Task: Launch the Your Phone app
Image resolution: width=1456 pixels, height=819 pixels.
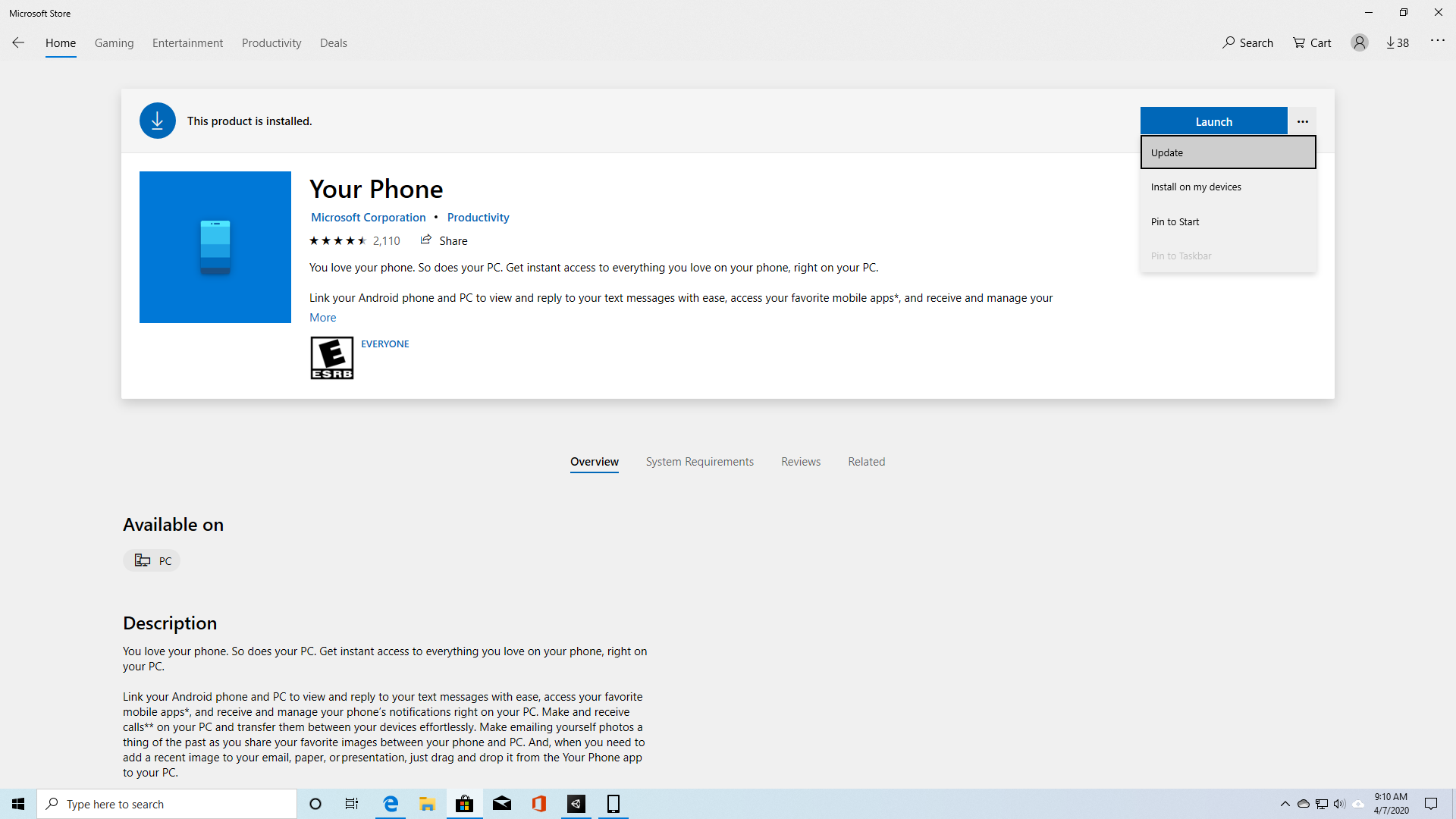Action: pos(1213,121)
